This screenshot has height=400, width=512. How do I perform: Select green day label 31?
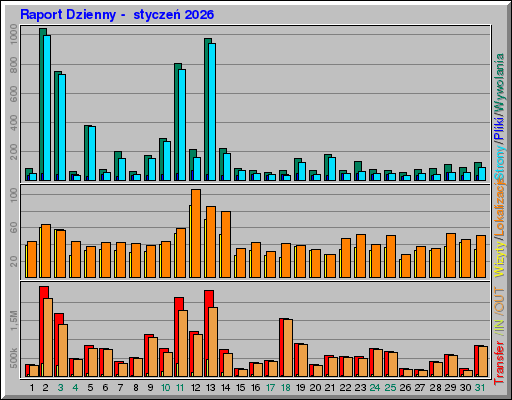480,388
